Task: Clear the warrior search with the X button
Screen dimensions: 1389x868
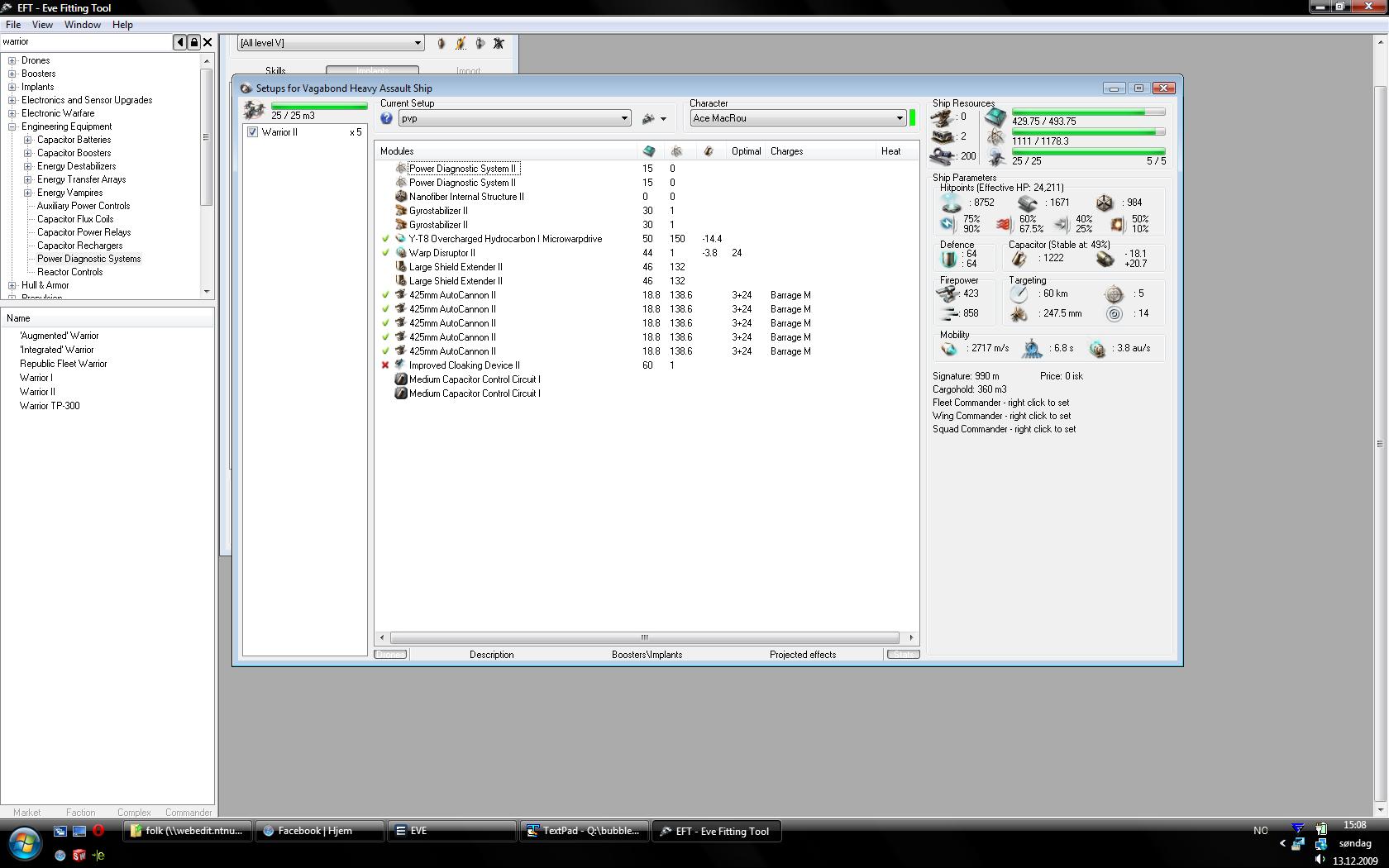Action: [x=208, y=42]
